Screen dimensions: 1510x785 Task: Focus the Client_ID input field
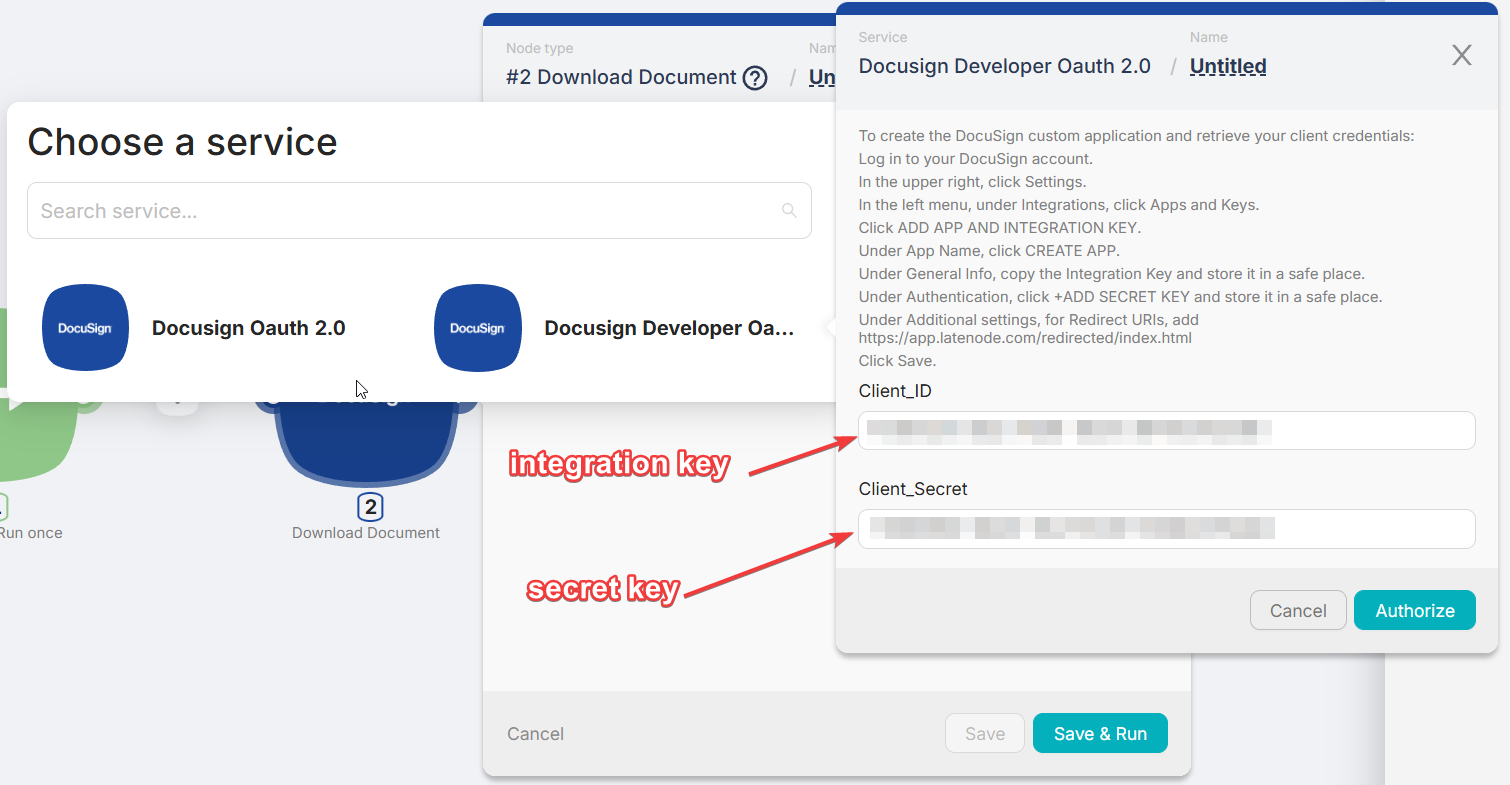[1167, 431]
